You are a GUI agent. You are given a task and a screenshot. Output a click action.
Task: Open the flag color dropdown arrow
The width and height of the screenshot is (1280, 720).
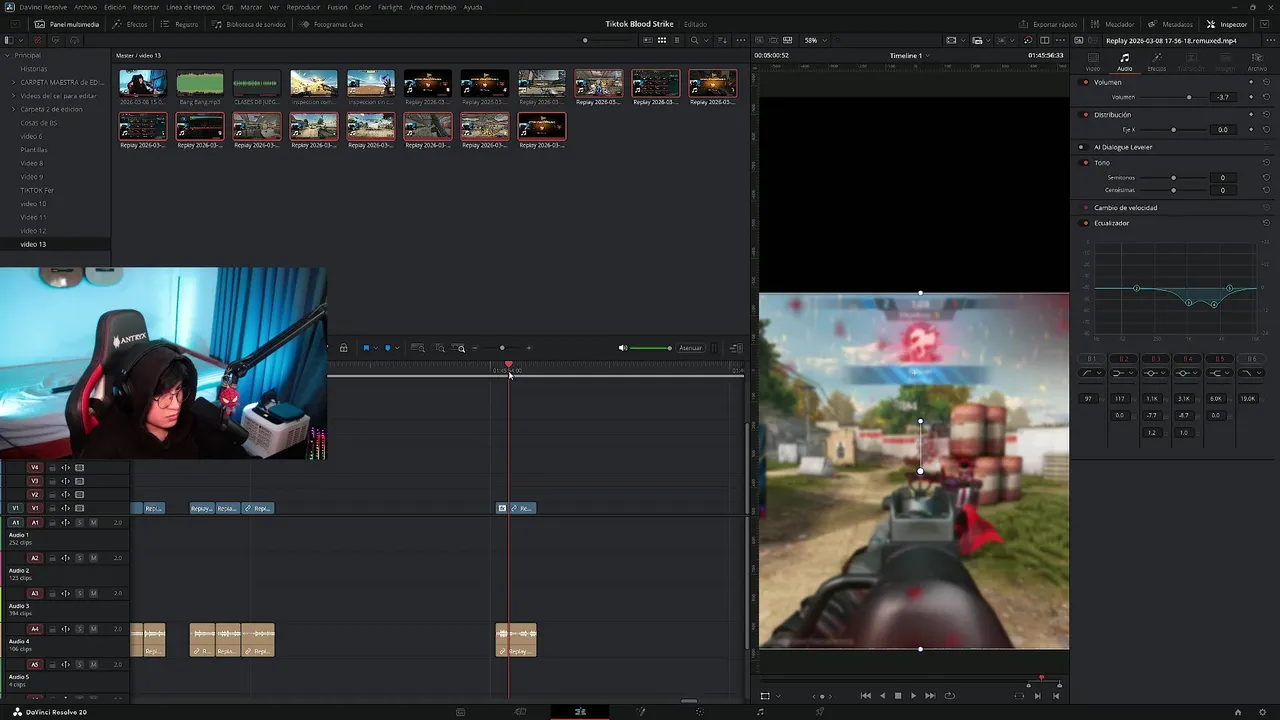[x=375, y=348]
